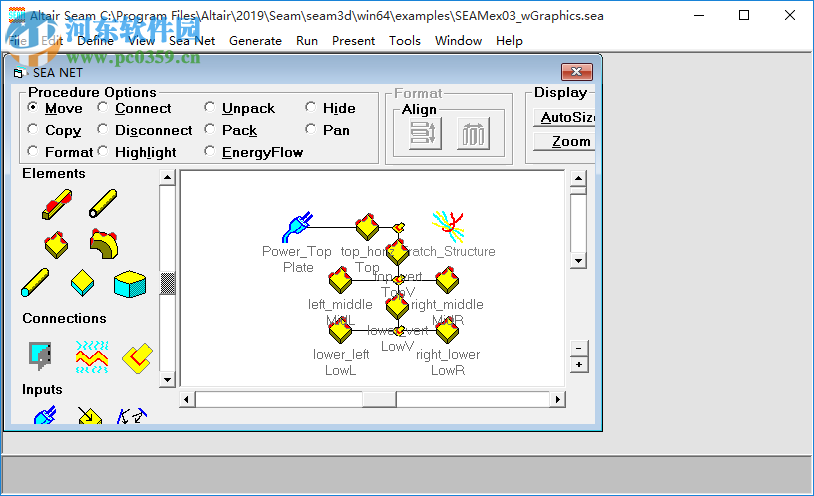
Task: Open the Define menu
Action: 96,41
